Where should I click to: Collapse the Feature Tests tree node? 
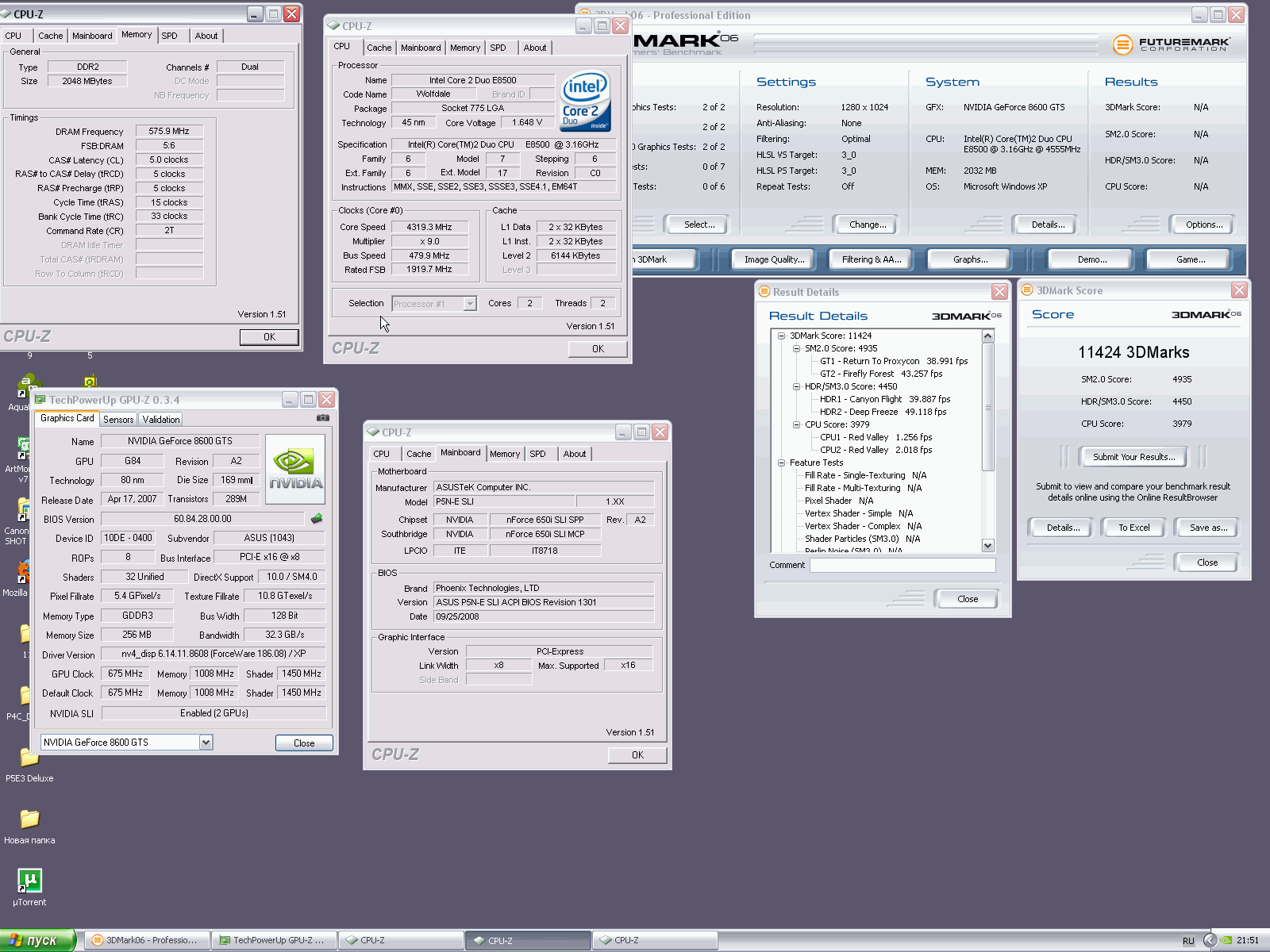coord(781,463)
